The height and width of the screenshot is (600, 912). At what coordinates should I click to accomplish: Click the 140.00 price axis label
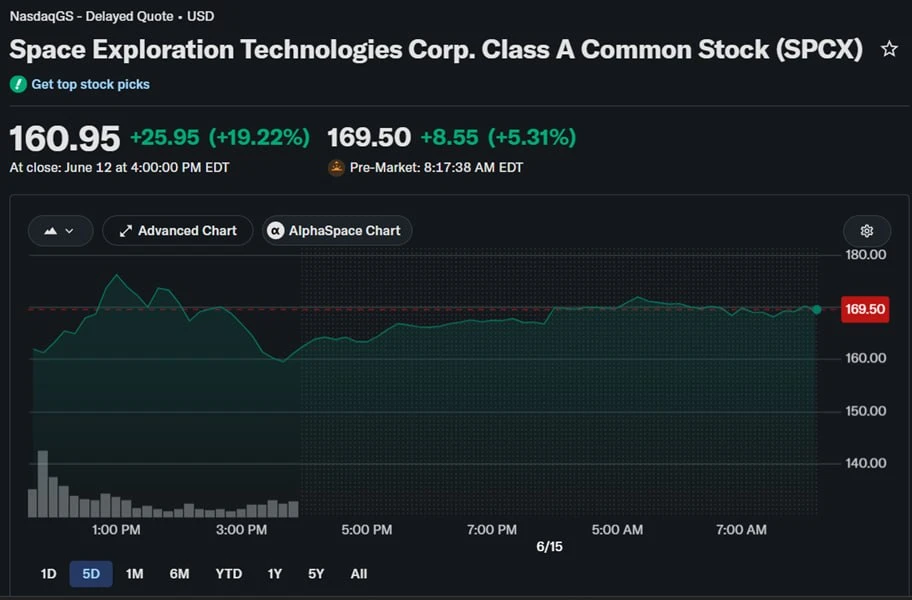click(x=865, y=463)
